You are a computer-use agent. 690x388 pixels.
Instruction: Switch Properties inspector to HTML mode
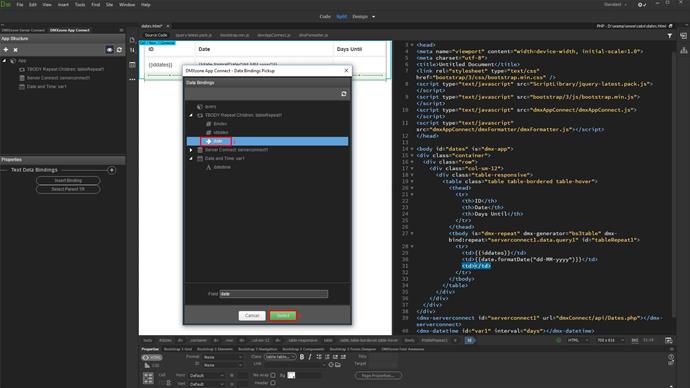click(x=152, y=358)
